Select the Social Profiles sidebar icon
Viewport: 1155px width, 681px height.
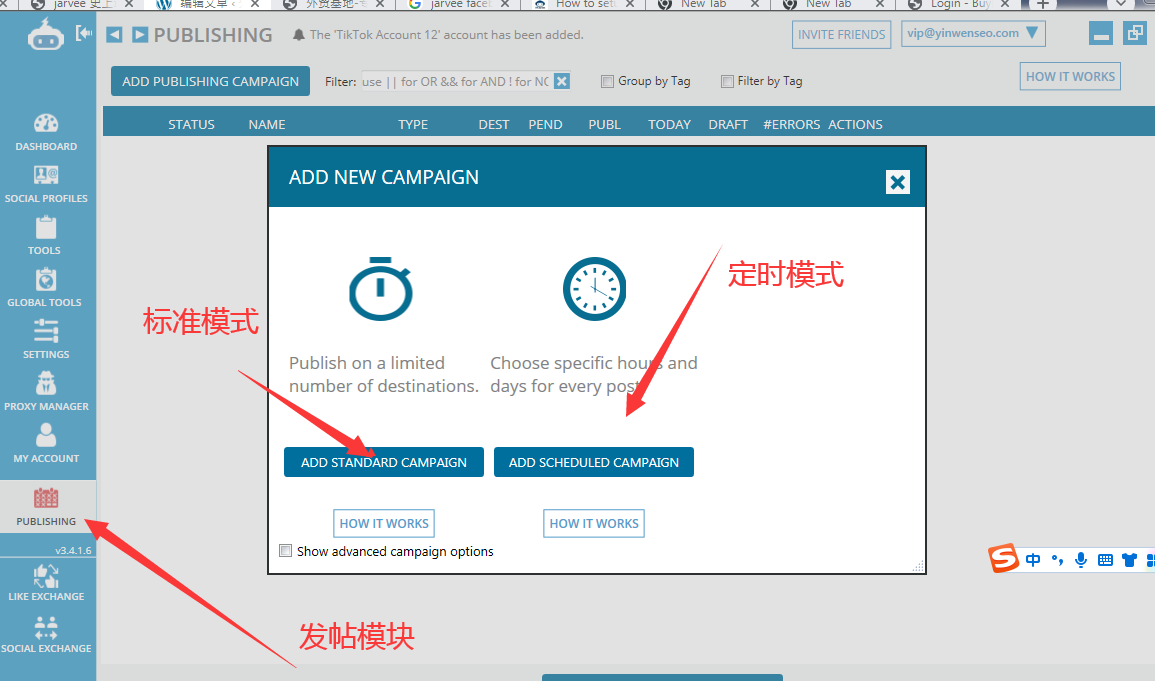[46, 185]
